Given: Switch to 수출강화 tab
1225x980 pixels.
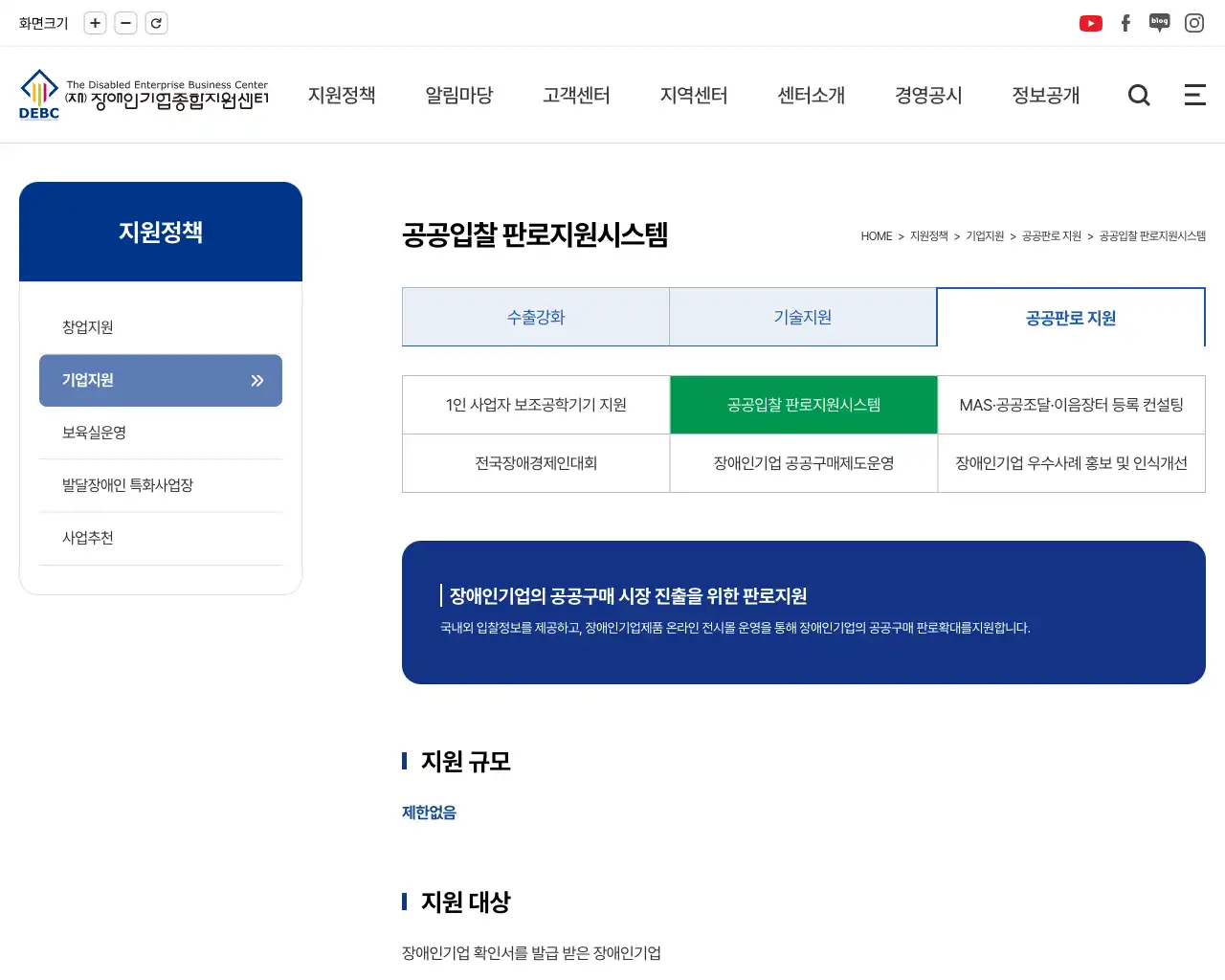Looking at the screenshot, I should tap(536, 317).
